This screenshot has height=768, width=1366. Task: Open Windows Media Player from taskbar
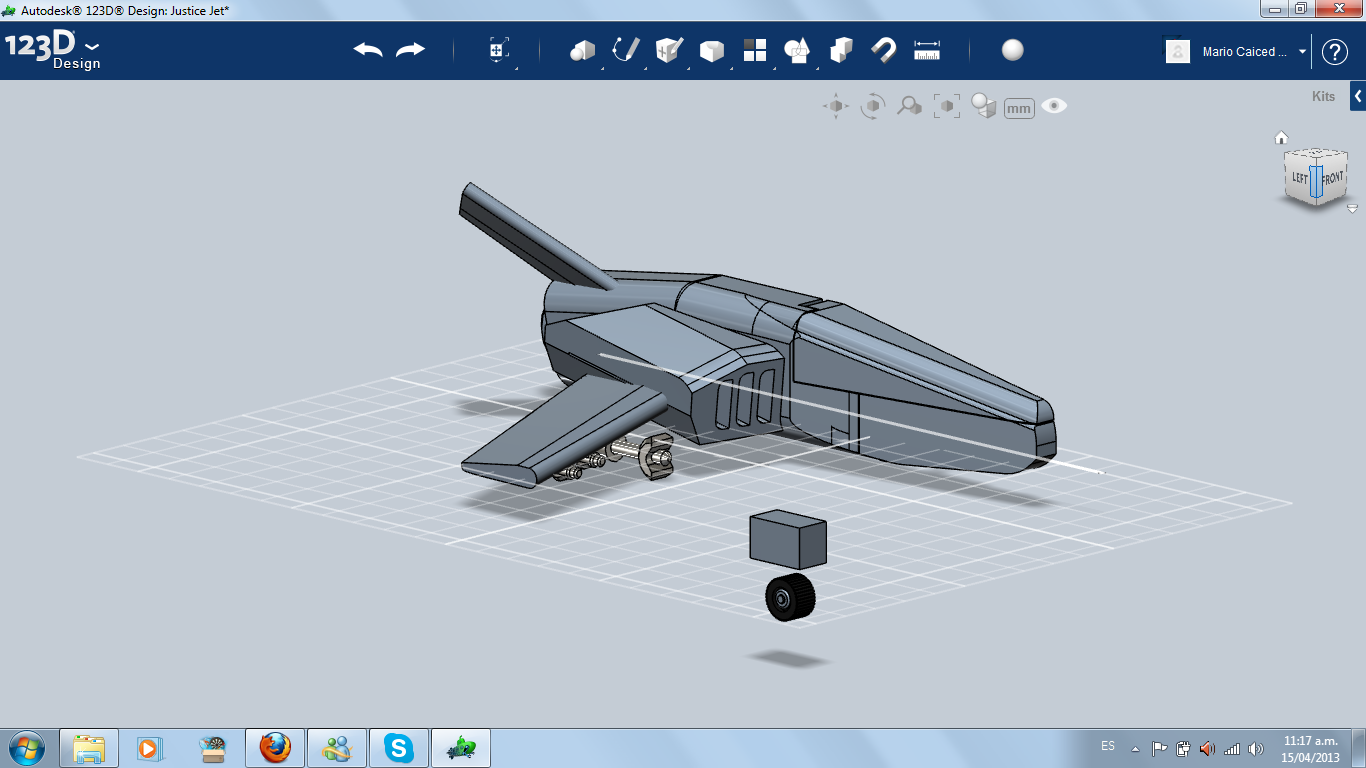point(150,748)
